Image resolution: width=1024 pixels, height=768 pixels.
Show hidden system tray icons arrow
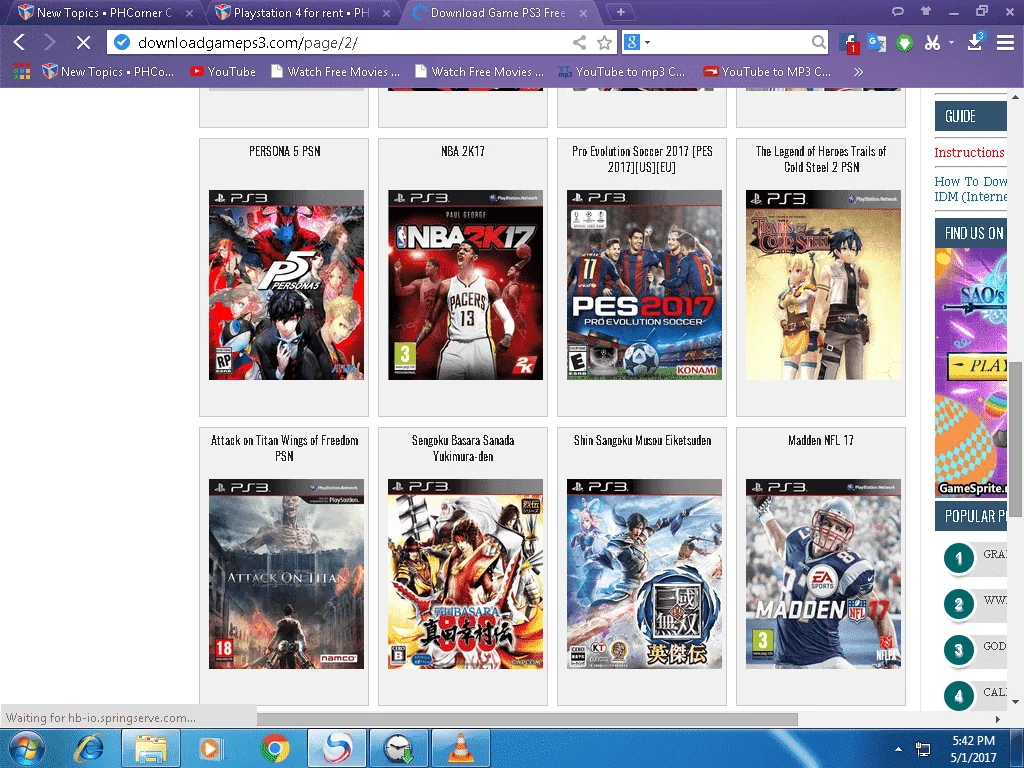[899, 749]
